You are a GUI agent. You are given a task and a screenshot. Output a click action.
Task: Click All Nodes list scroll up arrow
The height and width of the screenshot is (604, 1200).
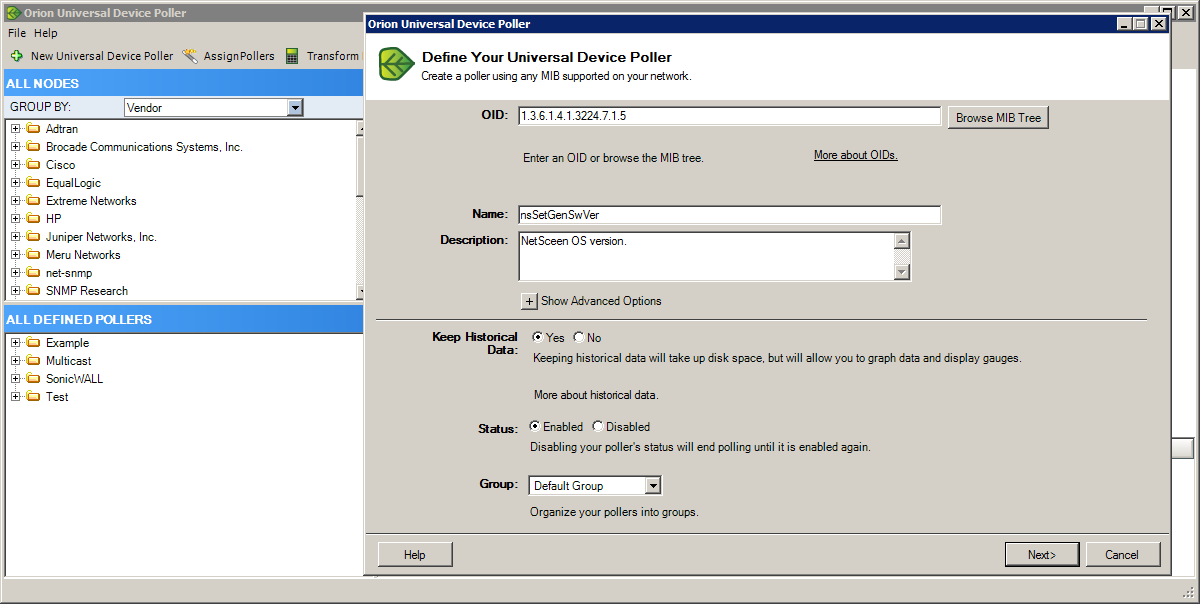(360, 128)
